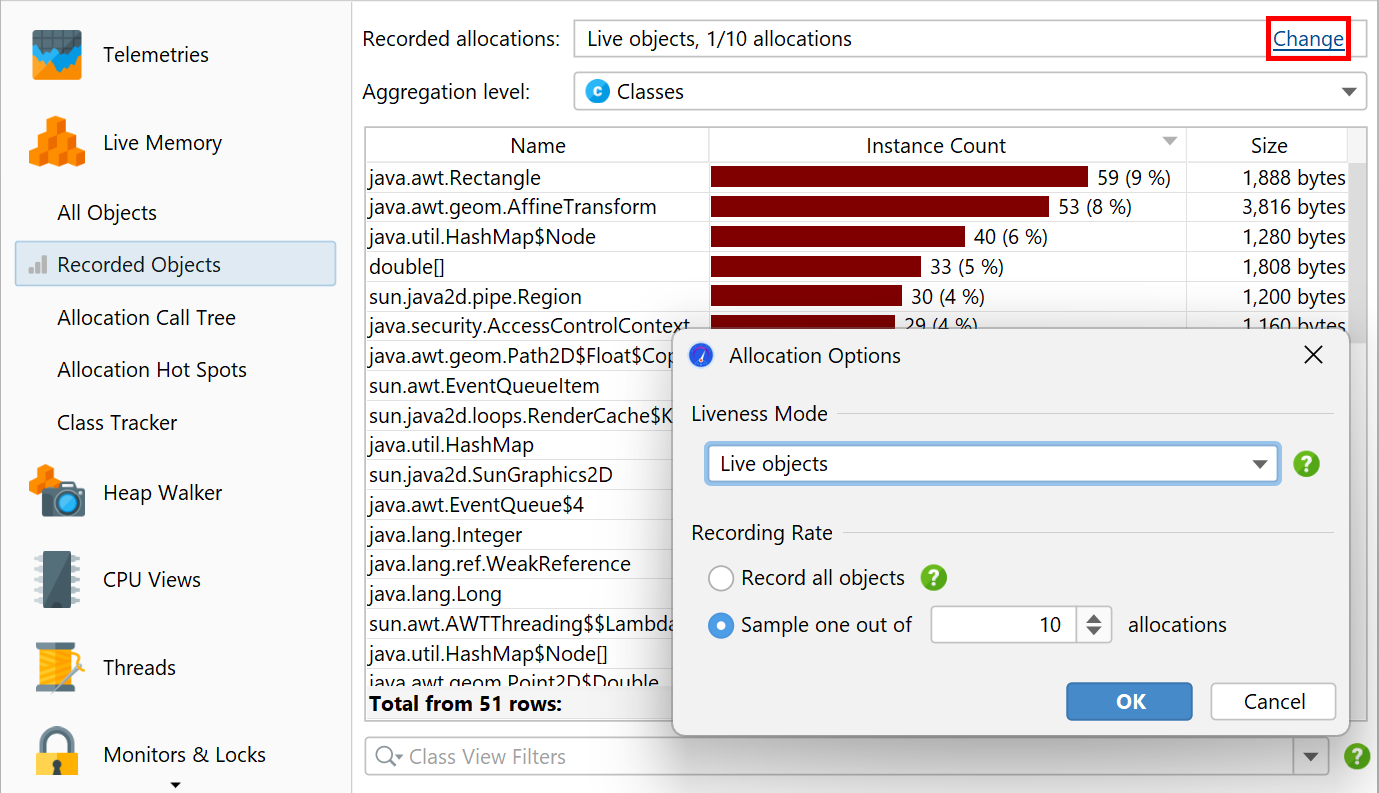This screenshot has height=793, width=1379.
Task: Select the java.util.HashMap$Node[] row
Action: [x=518, y=654]
